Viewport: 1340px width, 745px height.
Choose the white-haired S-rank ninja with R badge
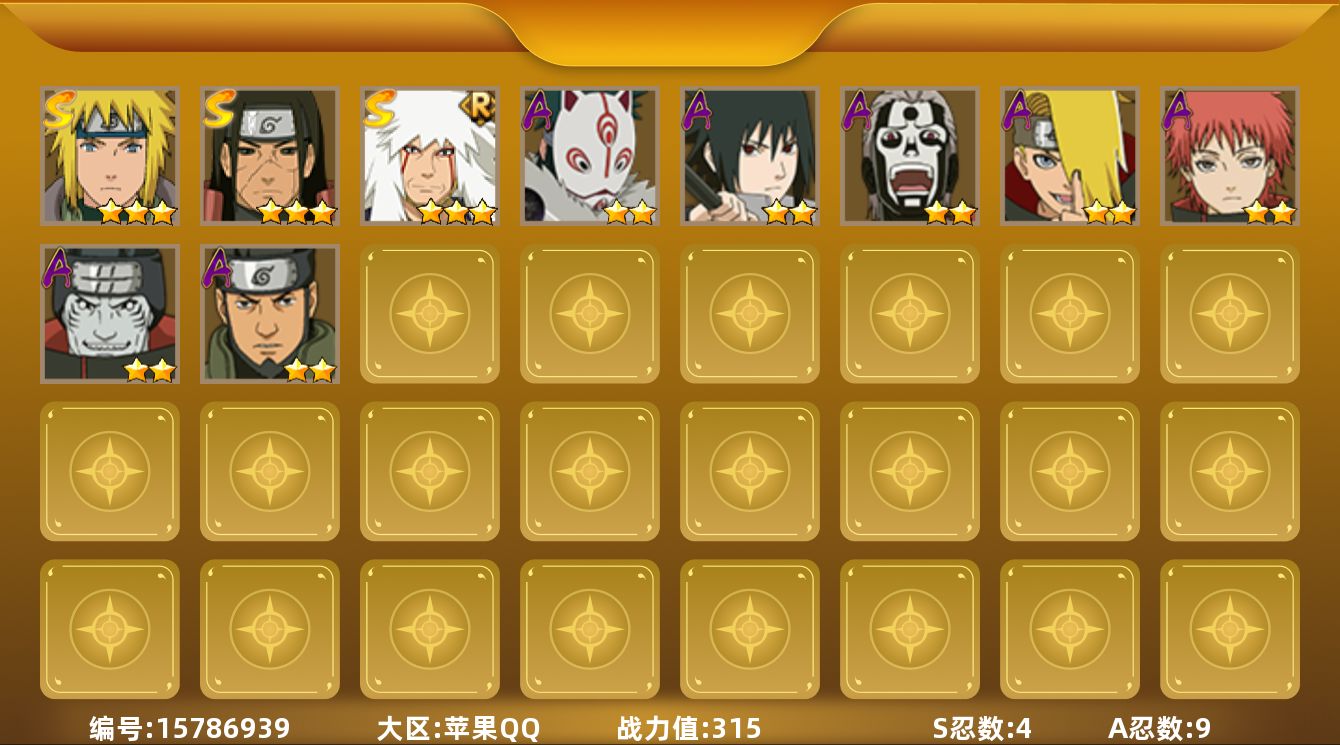coord(430,156)
